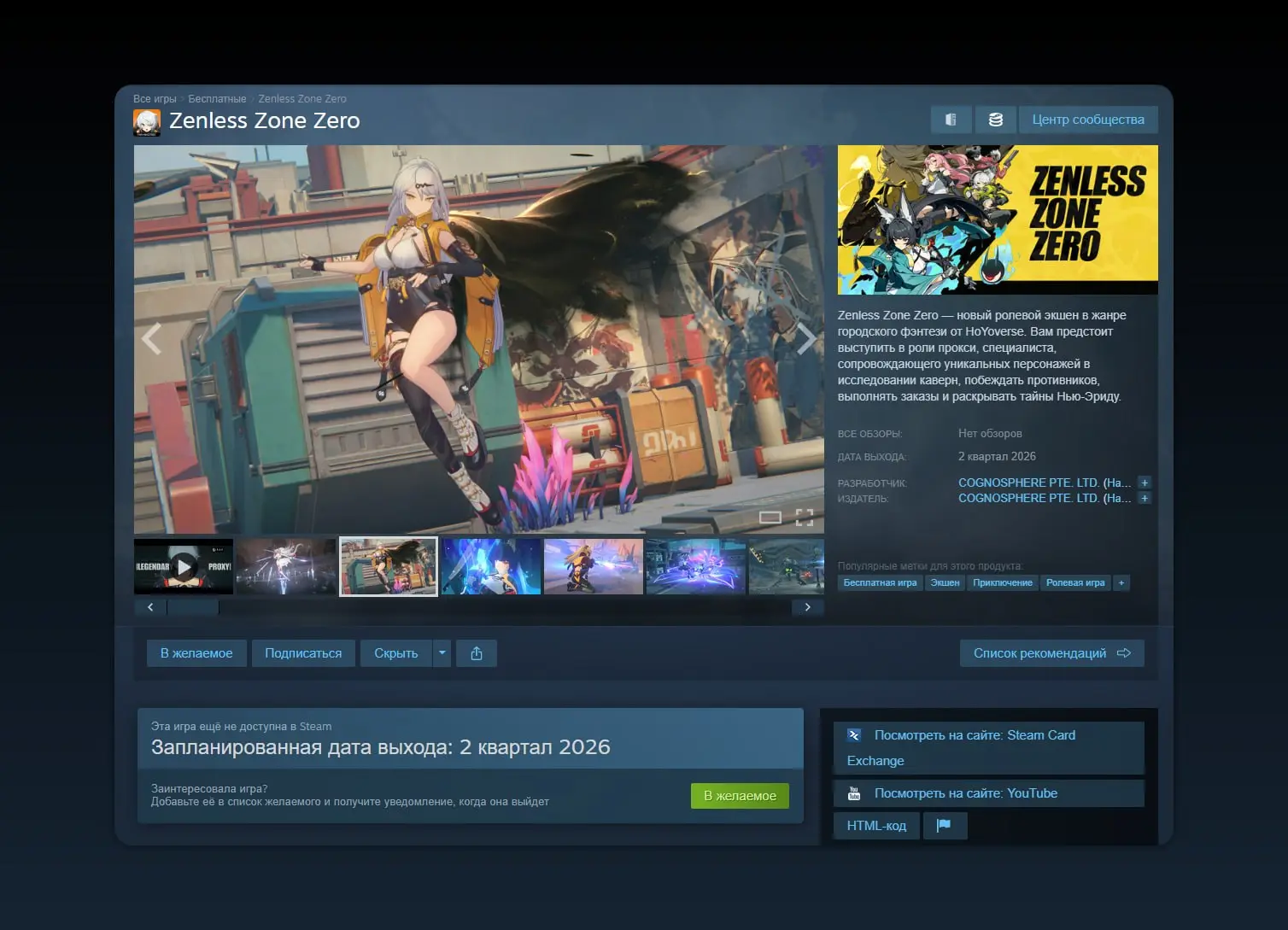Open the dropdown arrow next to Скрыть
Image resolution: width=1288 pixels, height=930 pixels.
[442, 653]
